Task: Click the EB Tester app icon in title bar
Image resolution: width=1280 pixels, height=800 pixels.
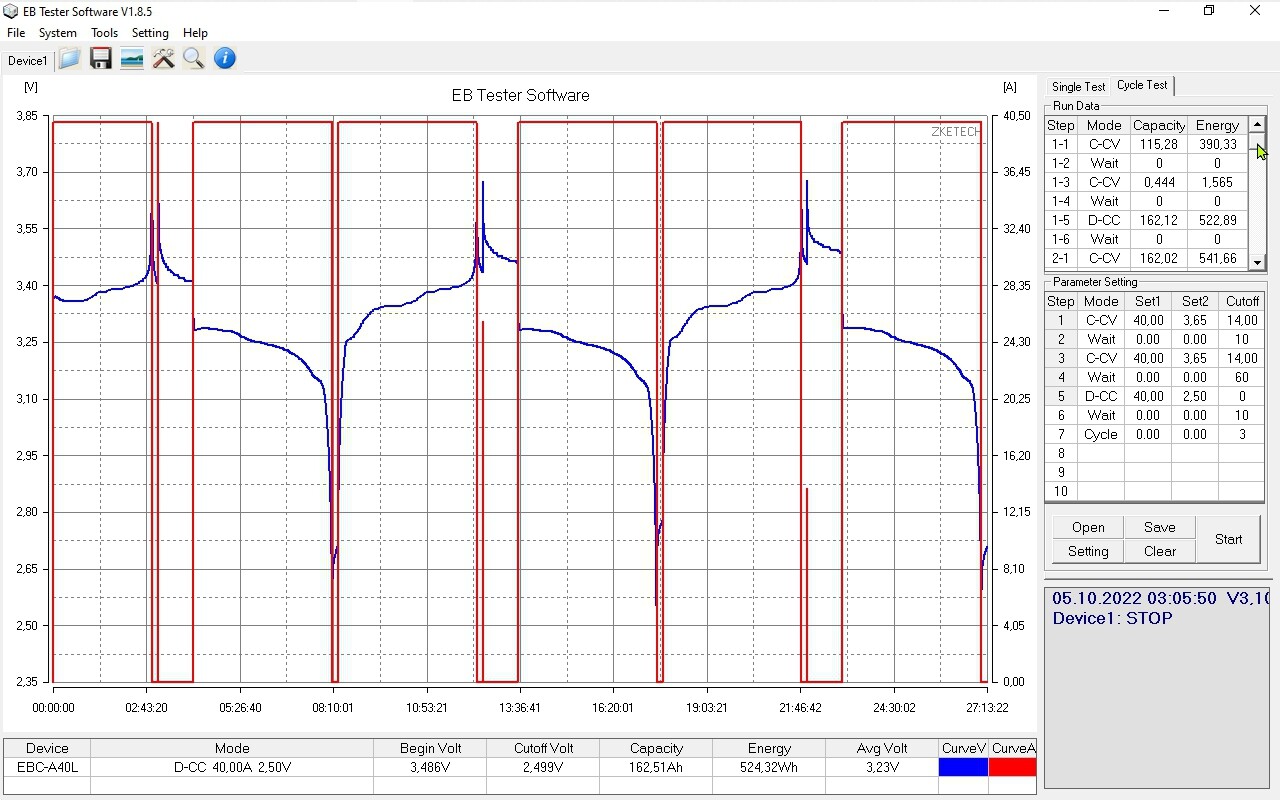Action: 11,11
